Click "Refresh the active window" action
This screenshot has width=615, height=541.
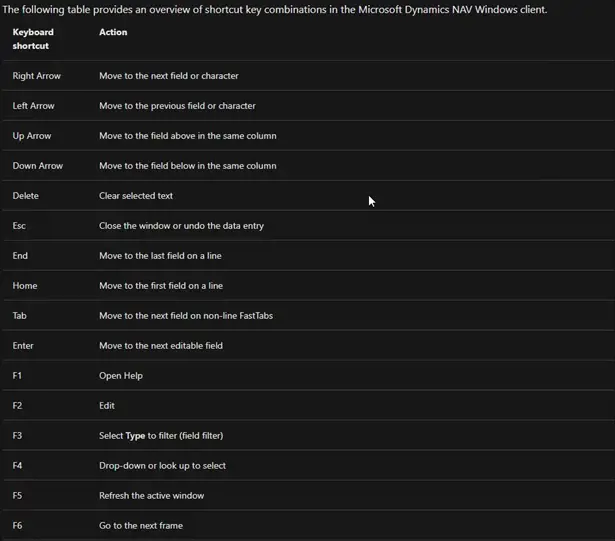152,496
